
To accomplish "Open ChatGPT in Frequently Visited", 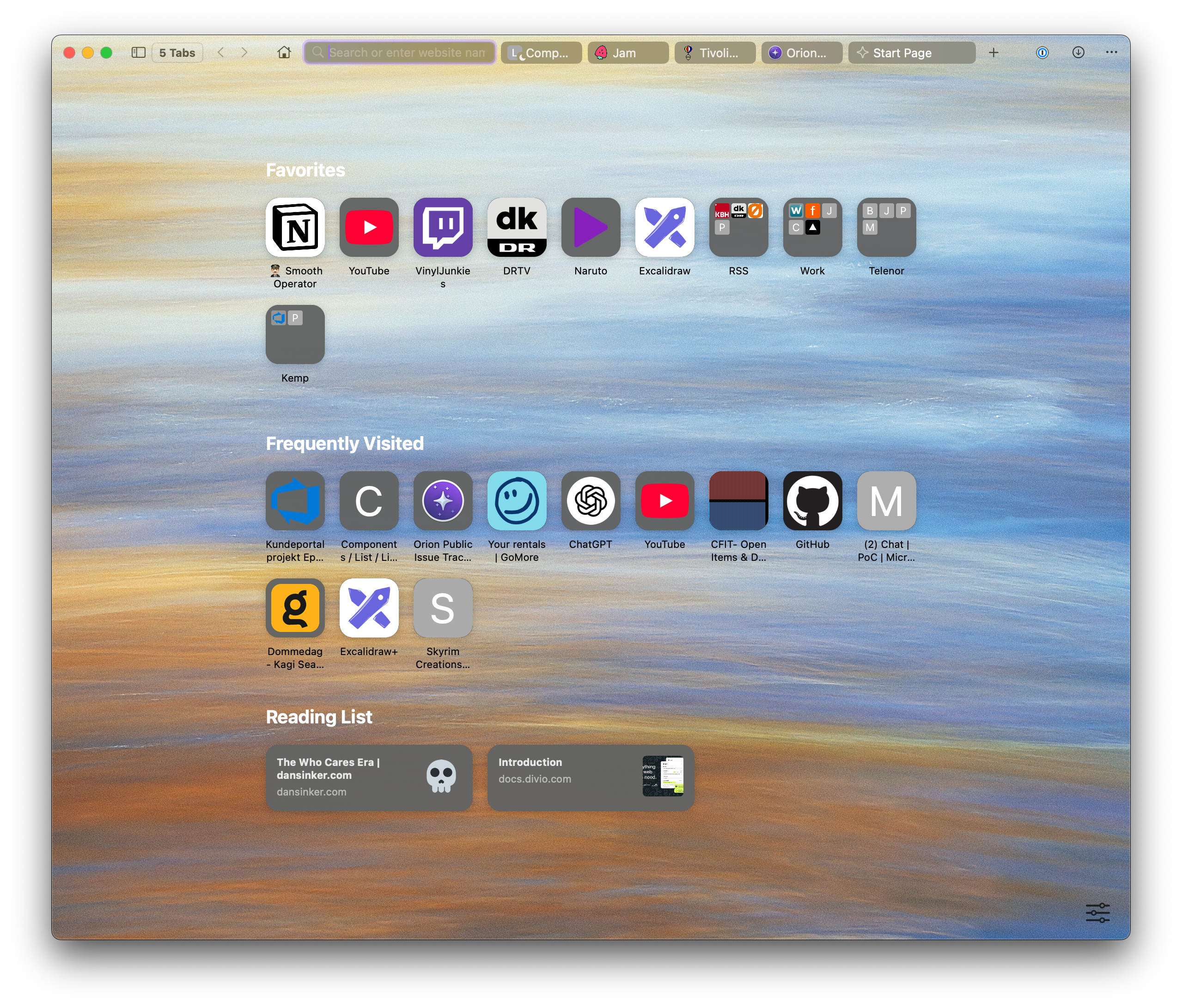I will [x=591, y=501].
